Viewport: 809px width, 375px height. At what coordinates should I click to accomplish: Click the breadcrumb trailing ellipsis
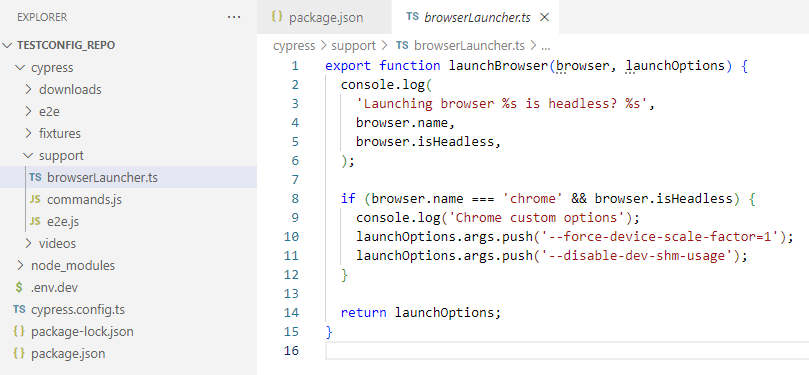click(x=546, y=47)
